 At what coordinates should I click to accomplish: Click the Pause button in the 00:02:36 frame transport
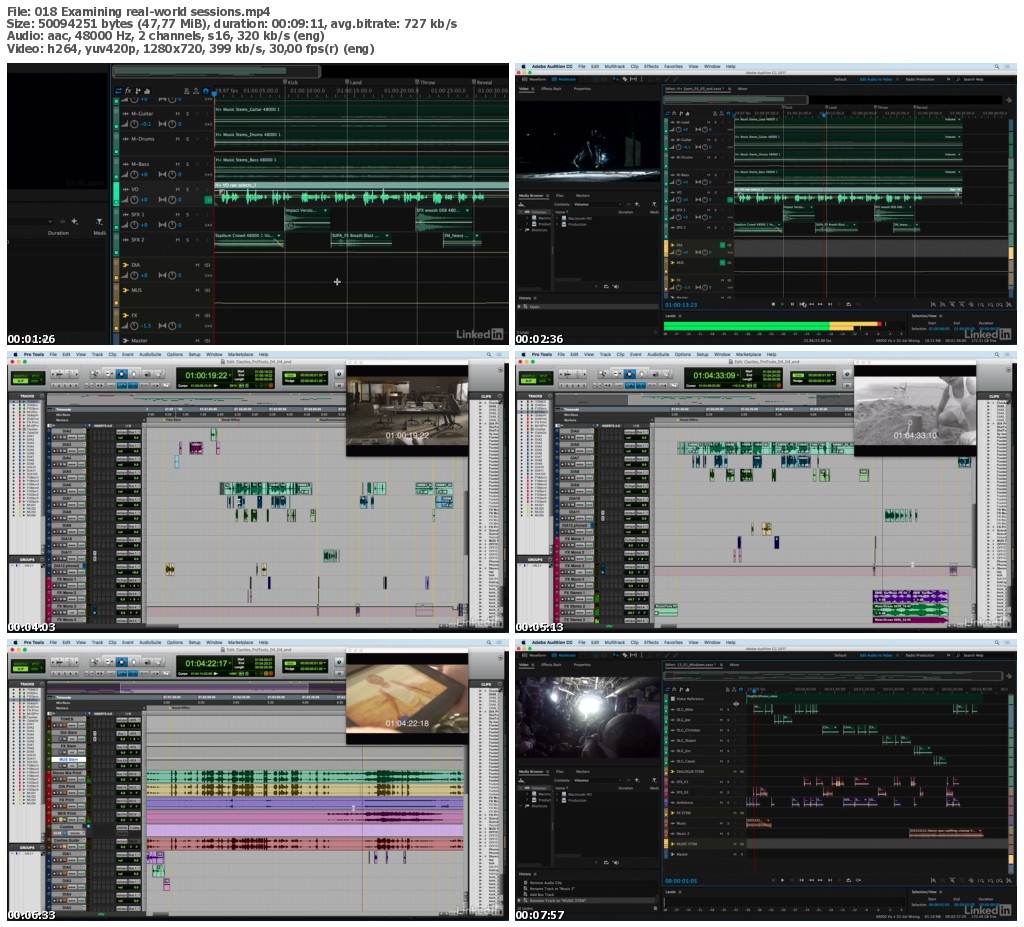point(792,304)
